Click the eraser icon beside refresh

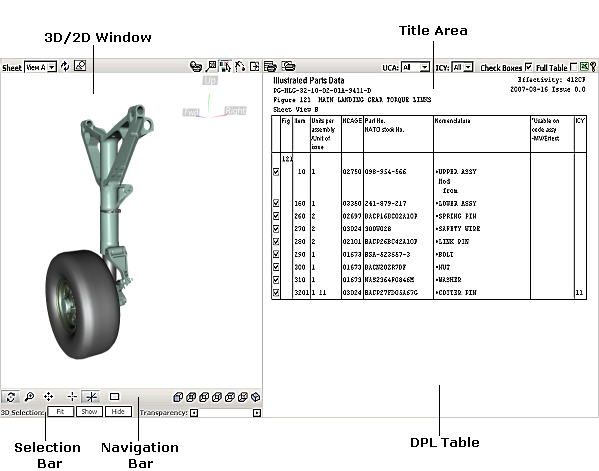coord(80,66)
